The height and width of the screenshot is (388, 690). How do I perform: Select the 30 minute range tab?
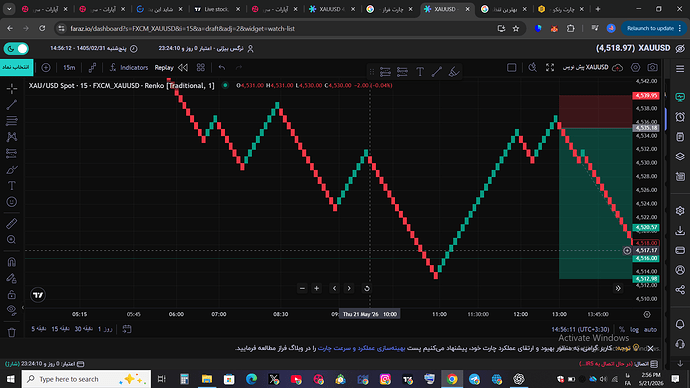click(x=83, y=329)
